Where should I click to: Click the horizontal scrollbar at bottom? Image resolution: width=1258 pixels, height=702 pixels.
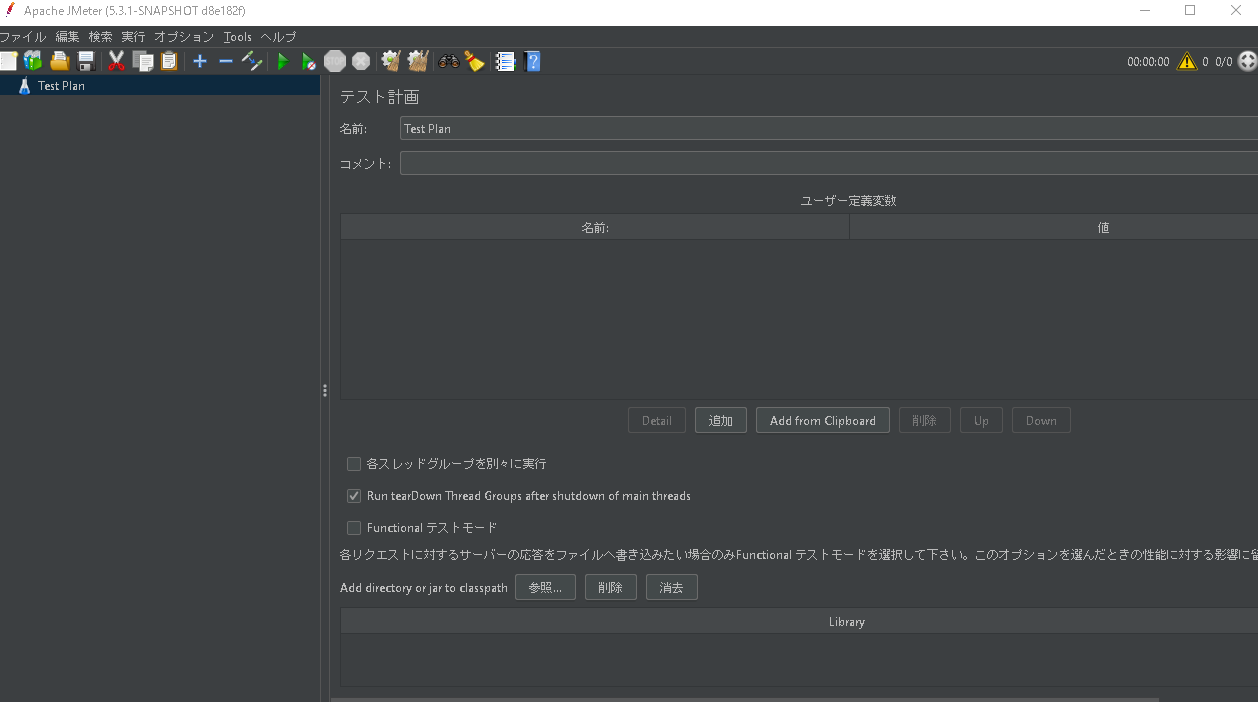[744, 699]
